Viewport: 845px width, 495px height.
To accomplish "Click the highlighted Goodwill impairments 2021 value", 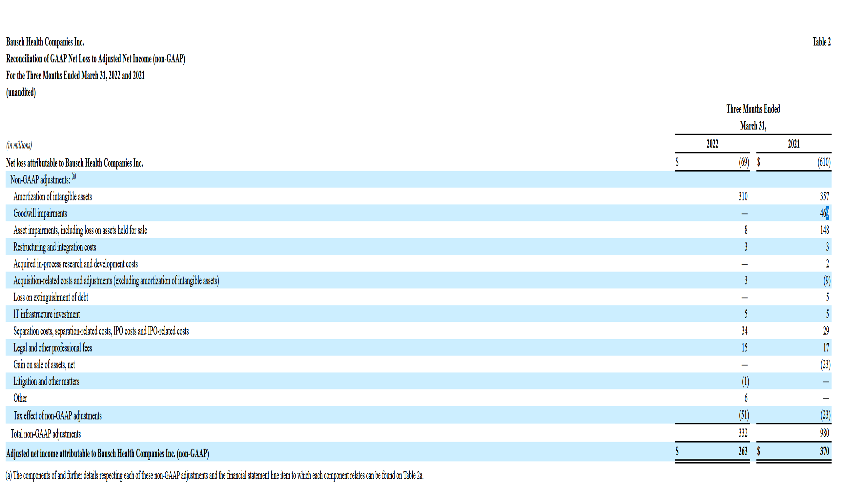I will tap(826, 212).
